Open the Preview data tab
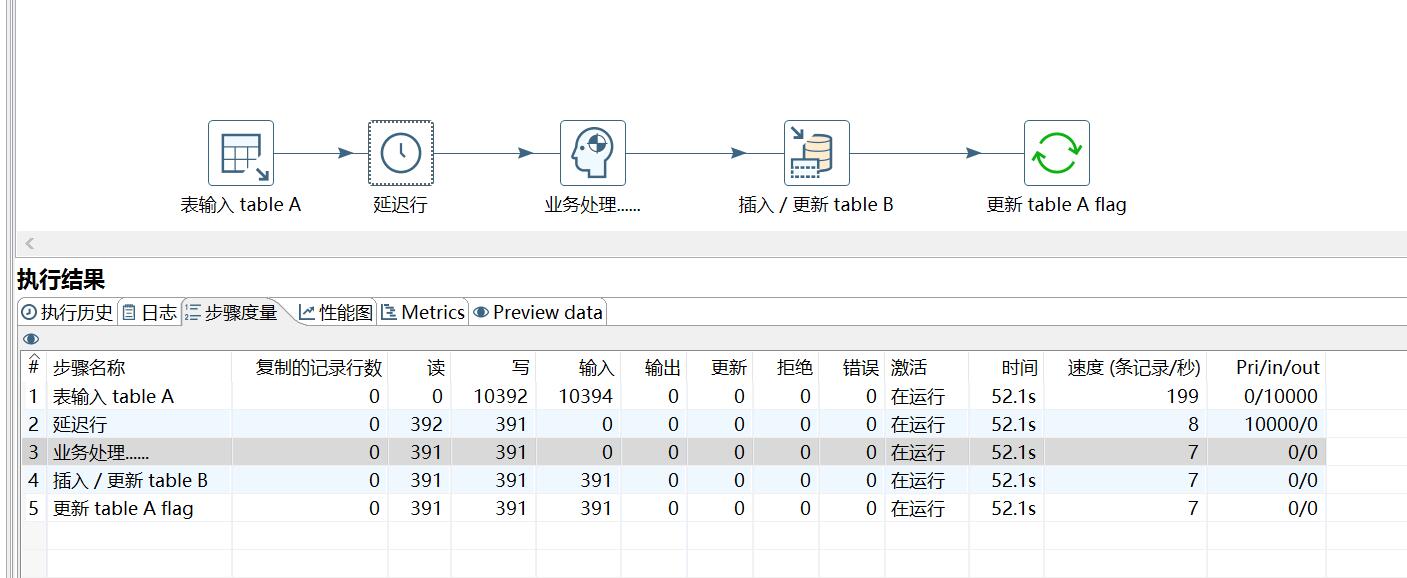1407x578 pixels. click(538, 312)
